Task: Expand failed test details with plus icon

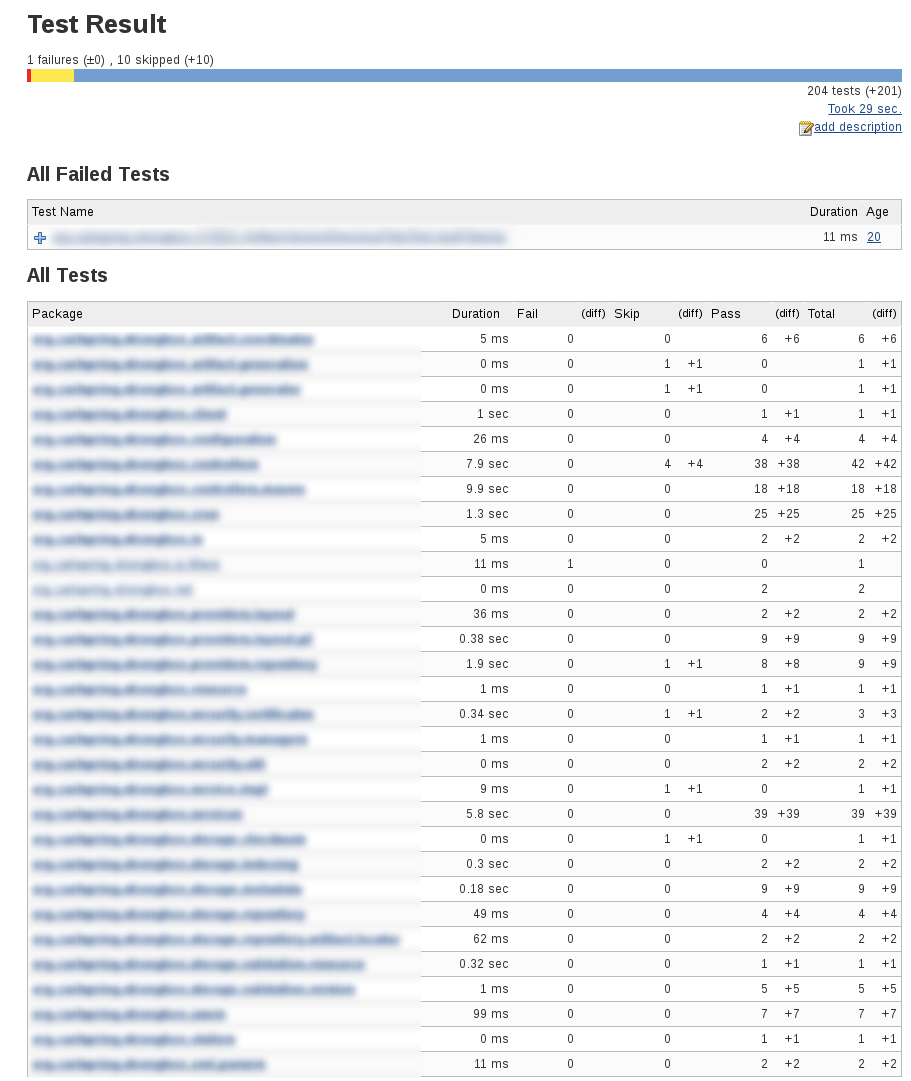Action: (40, 238)
